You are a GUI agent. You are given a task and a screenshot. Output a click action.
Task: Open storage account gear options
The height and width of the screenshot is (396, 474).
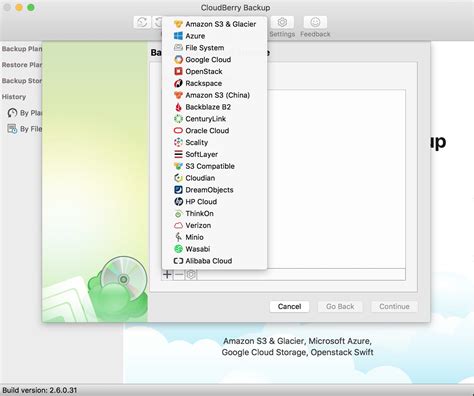[x=191, y=274]
